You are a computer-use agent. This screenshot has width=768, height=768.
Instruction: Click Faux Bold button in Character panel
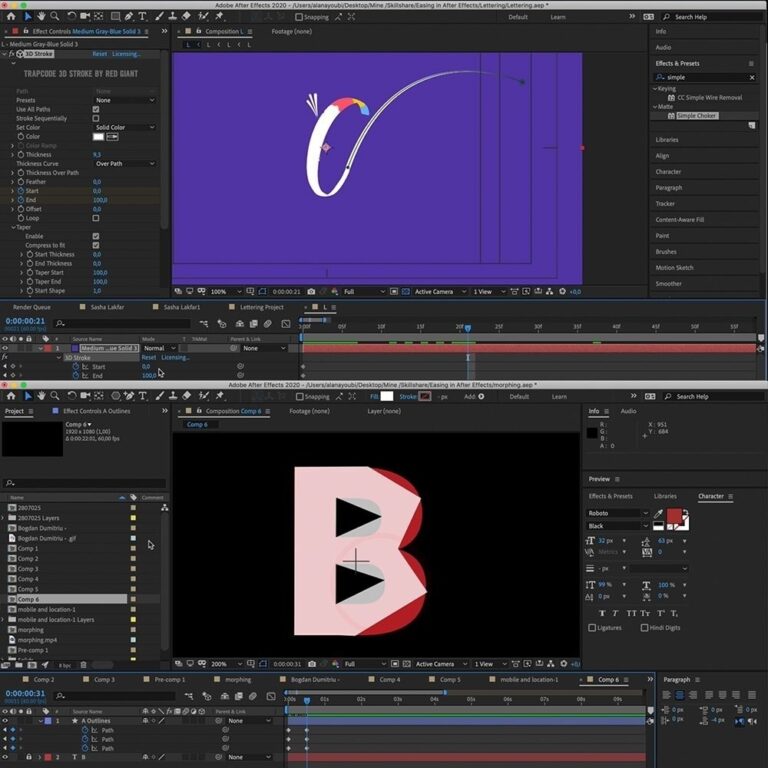coord(602,613)
